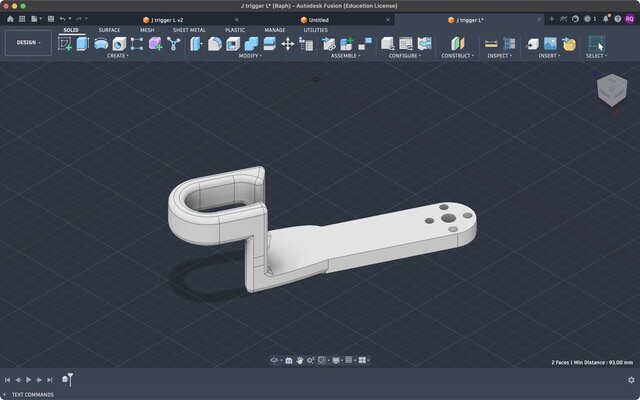Viewport: 640px width, 400px height.
Task: Activate the Select window tool icon
Action: tap(596, 44)
